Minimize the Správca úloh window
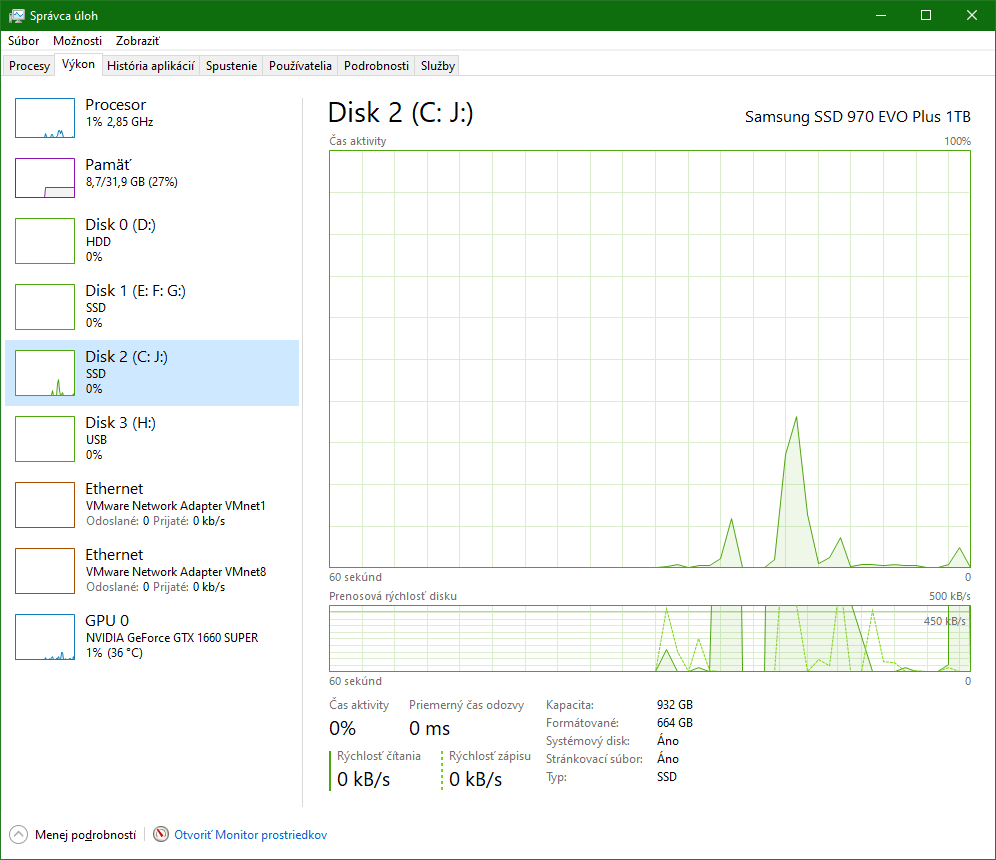 click(x=880, y=15)
